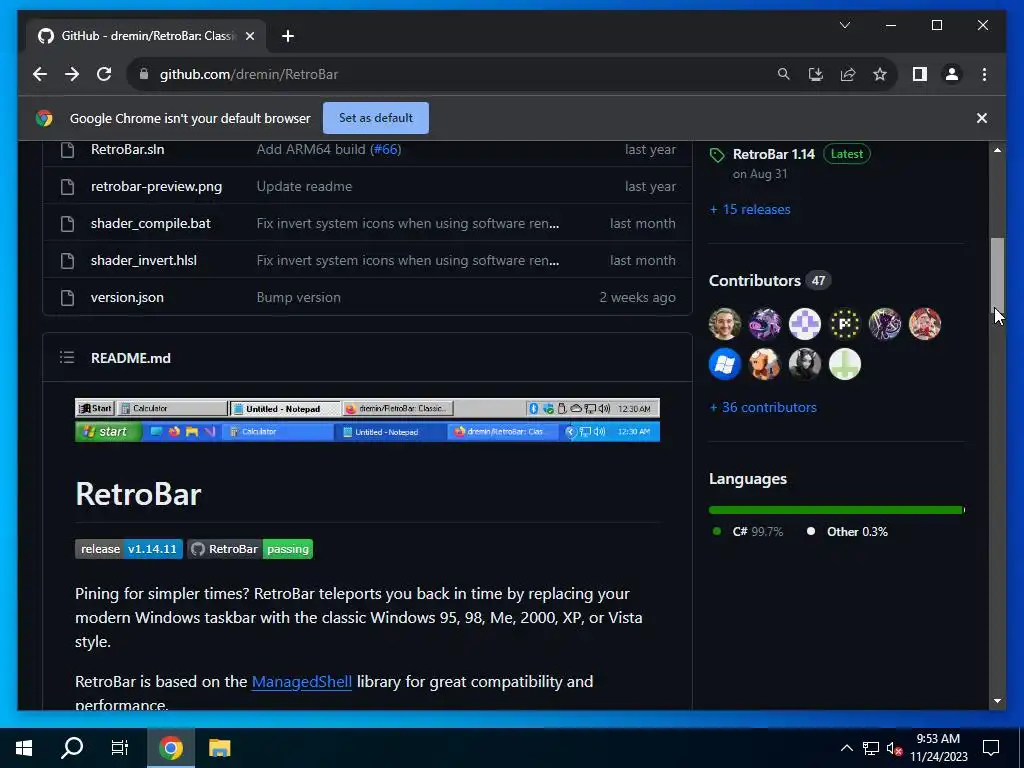Image resolution: width=1024 pixels, height=768 pixels.
Task: Click the scrollbar down arrow
Action: tap(997, 701)
